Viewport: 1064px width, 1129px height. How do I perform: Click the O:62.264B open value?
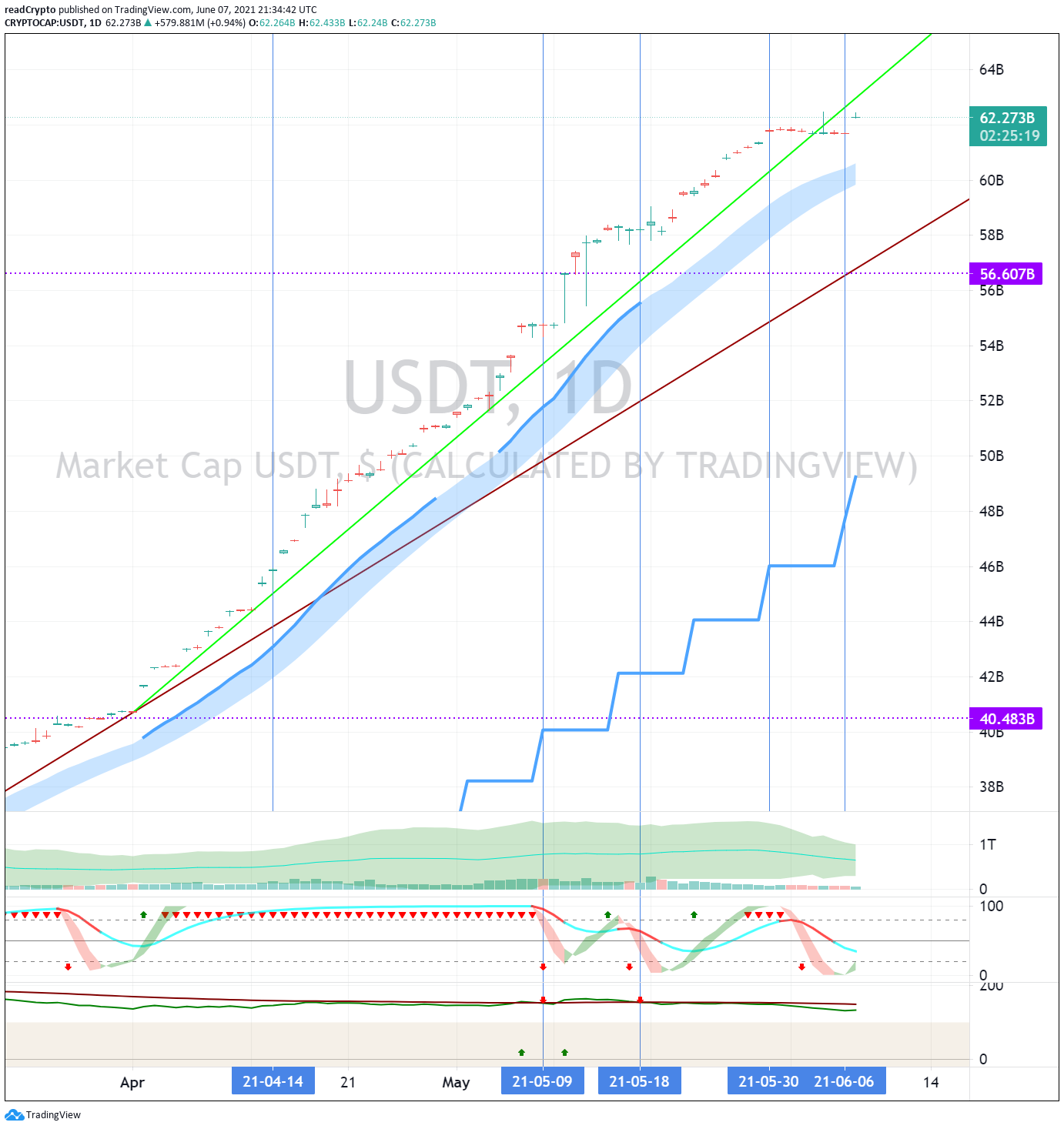pos(273,22)
